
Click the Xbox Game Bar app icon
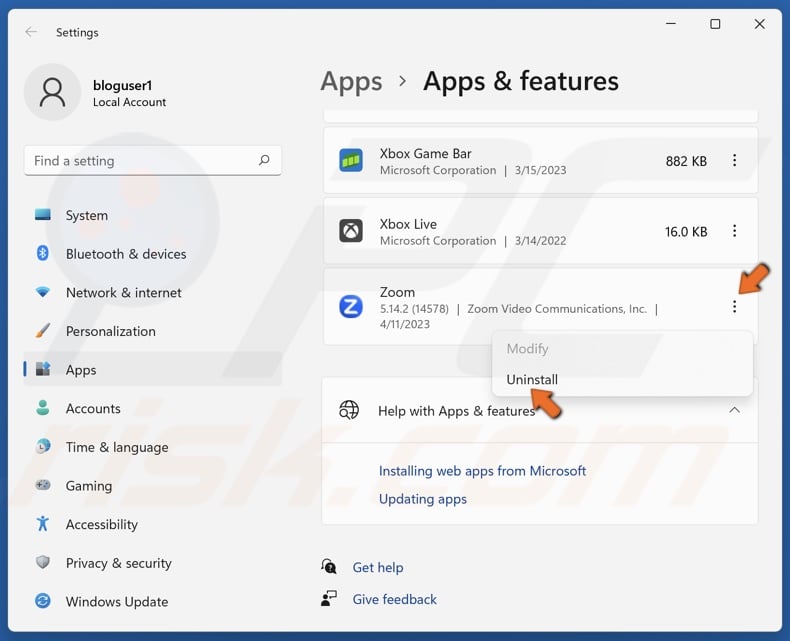[351, 160]
